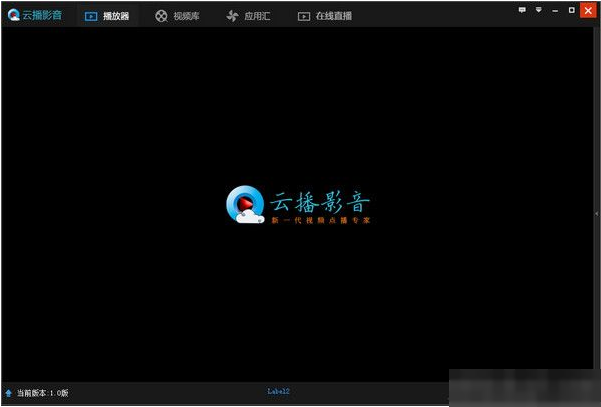Image resolution: width=601 pixels, height=407 pixels.
Task: Go to the 应用汇 tab
Action: 257,16
